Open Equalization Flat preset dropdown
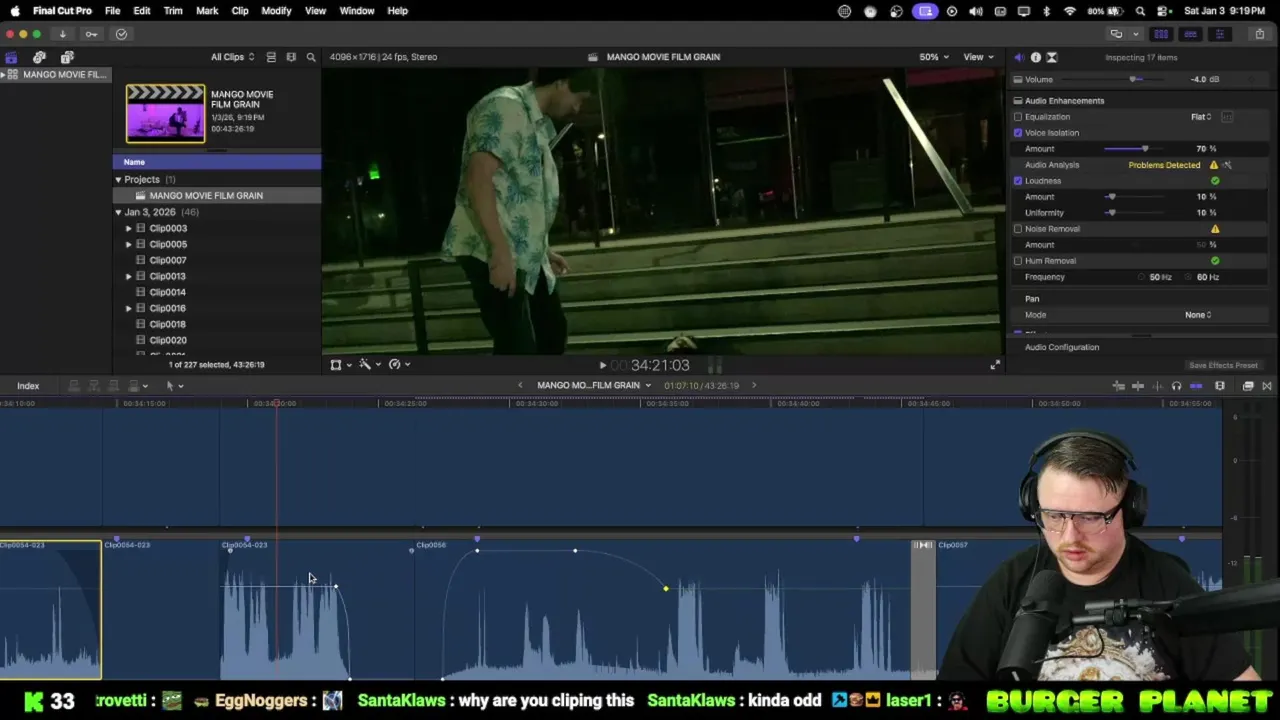 tap(1201, 117)
